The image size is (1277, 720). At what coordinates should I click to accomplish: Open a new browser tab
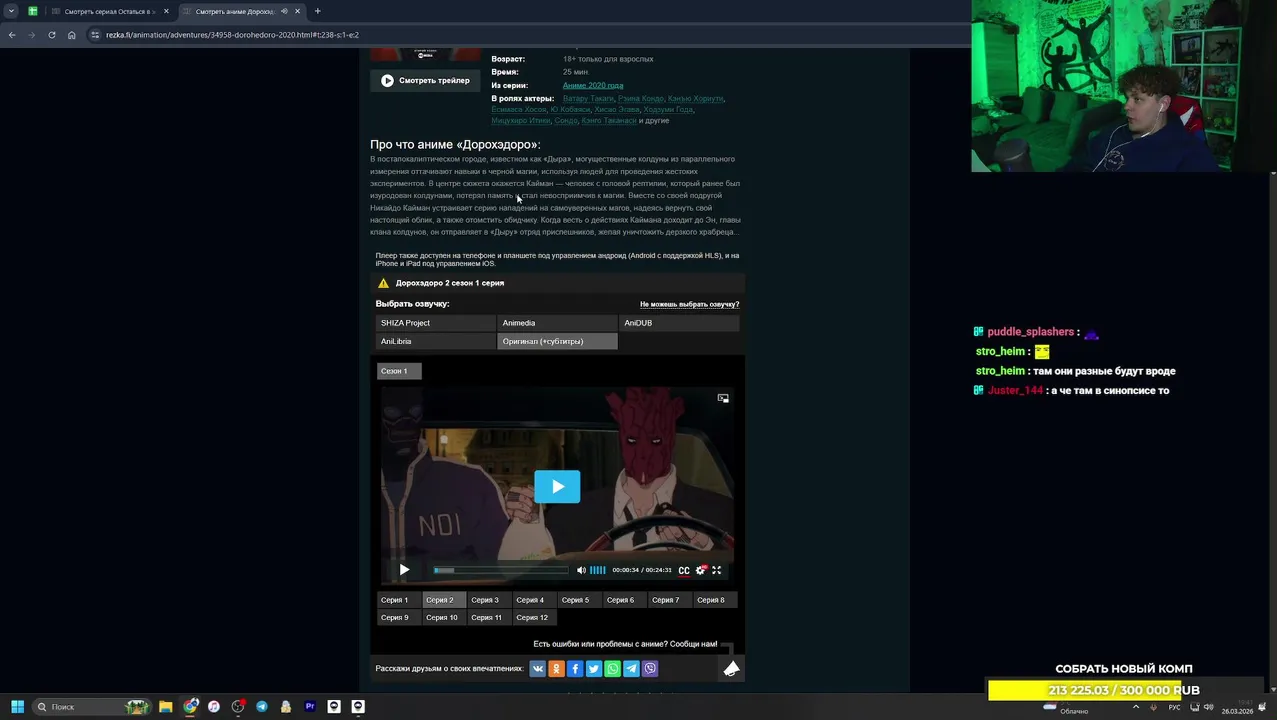317,11
